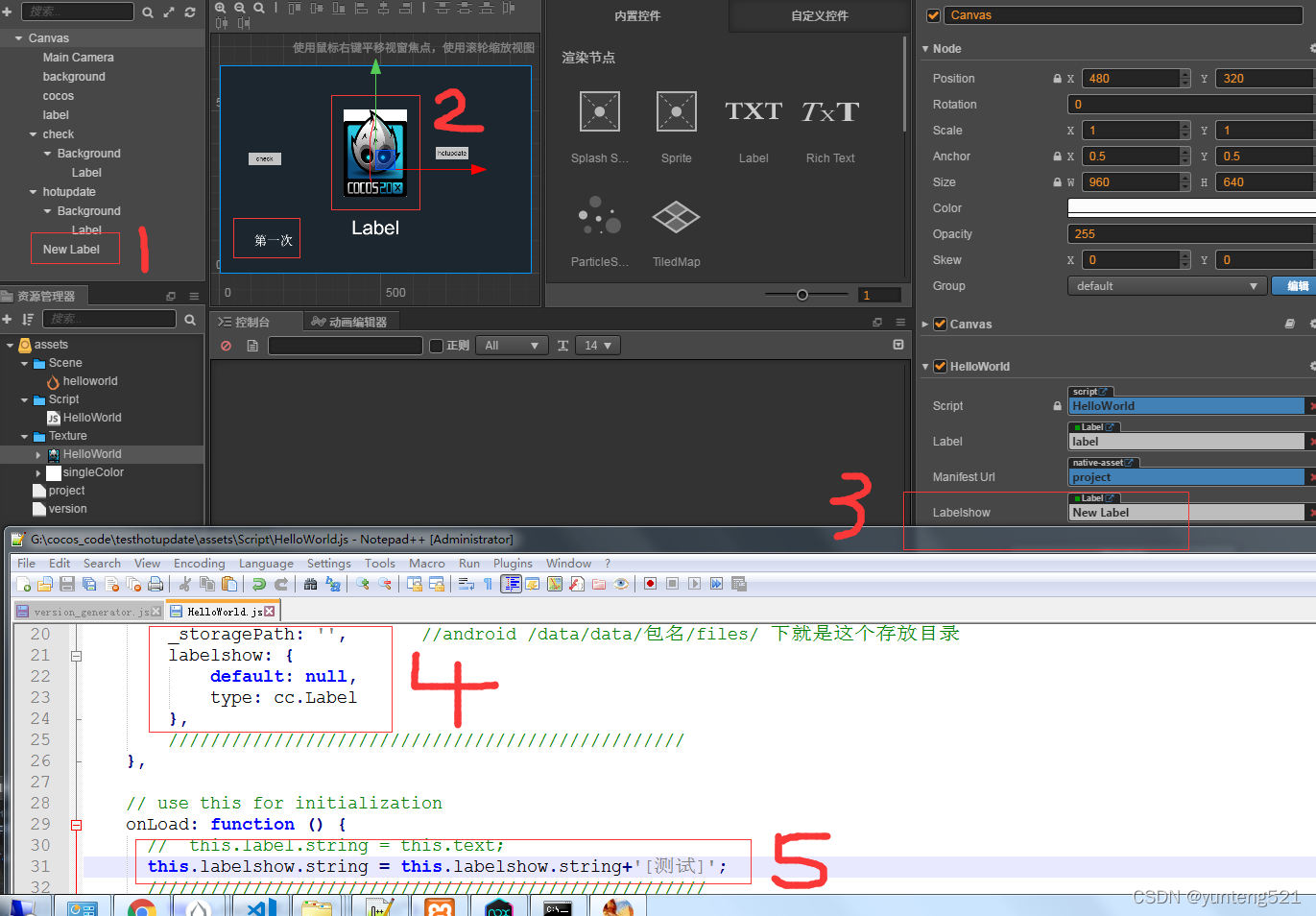Open the log file icon in the console toolbar

coord(252,346)
